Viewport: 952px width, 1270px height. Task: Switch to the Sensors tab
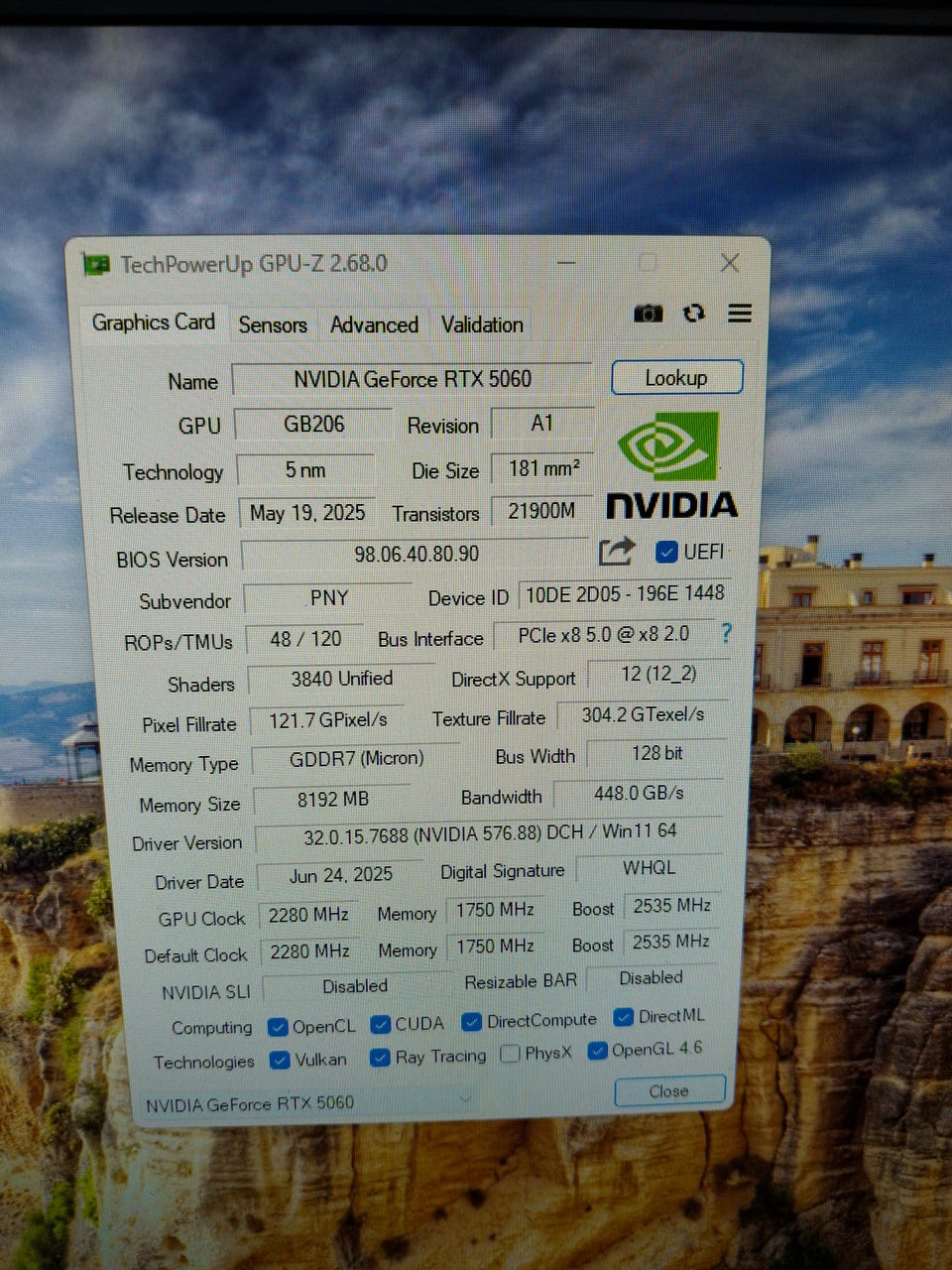click(x=273, y=325)
